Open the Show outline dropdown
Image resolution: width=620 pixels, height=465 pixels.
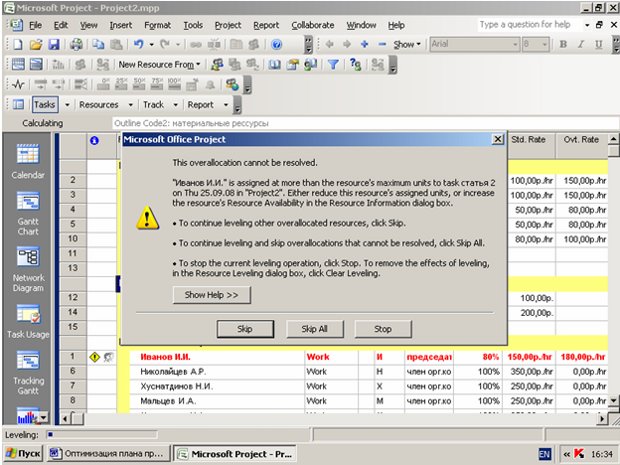click(x=408, y=44)
